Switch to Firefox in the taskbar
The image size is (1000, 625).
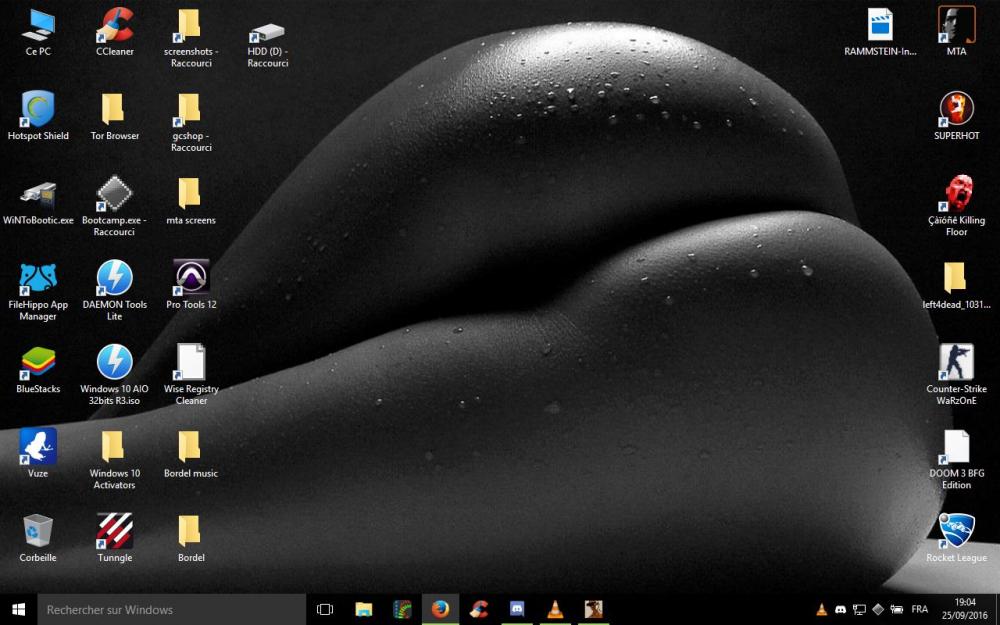tap(440, 609)
